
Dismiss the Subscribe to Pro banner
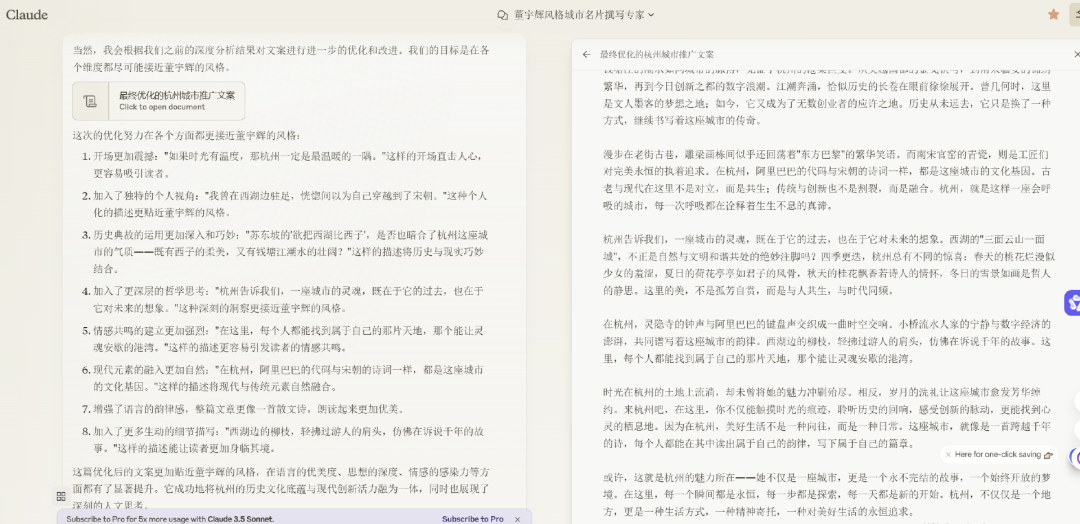518,518
